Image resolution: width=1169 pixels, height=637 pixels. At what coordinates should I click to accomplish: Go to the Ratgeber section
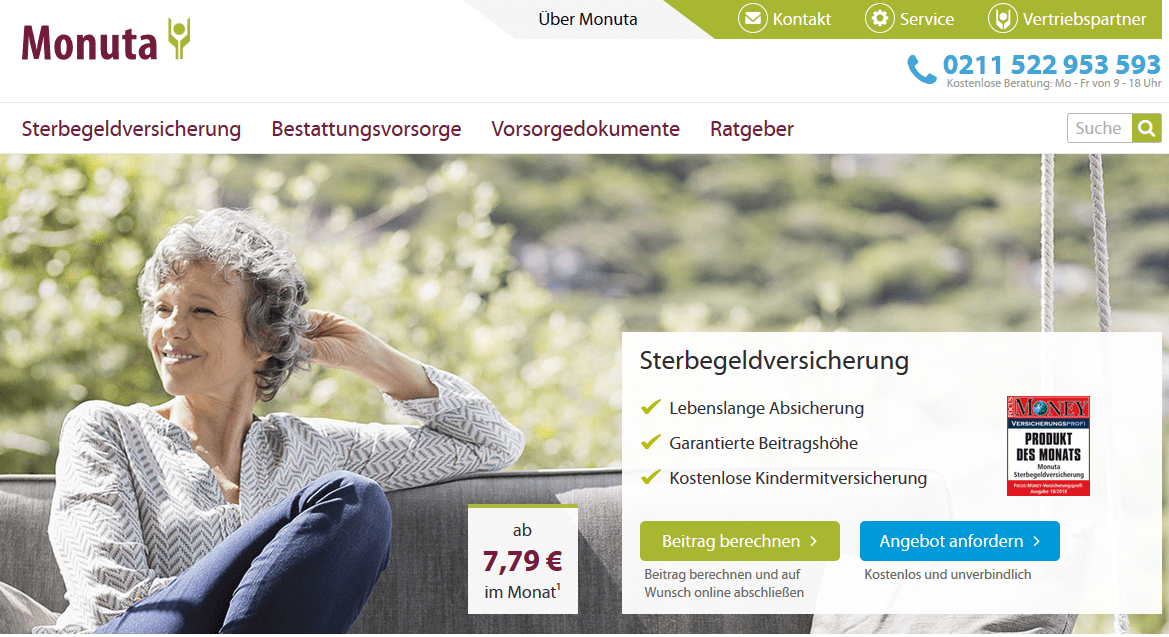[x=752, y=129]
